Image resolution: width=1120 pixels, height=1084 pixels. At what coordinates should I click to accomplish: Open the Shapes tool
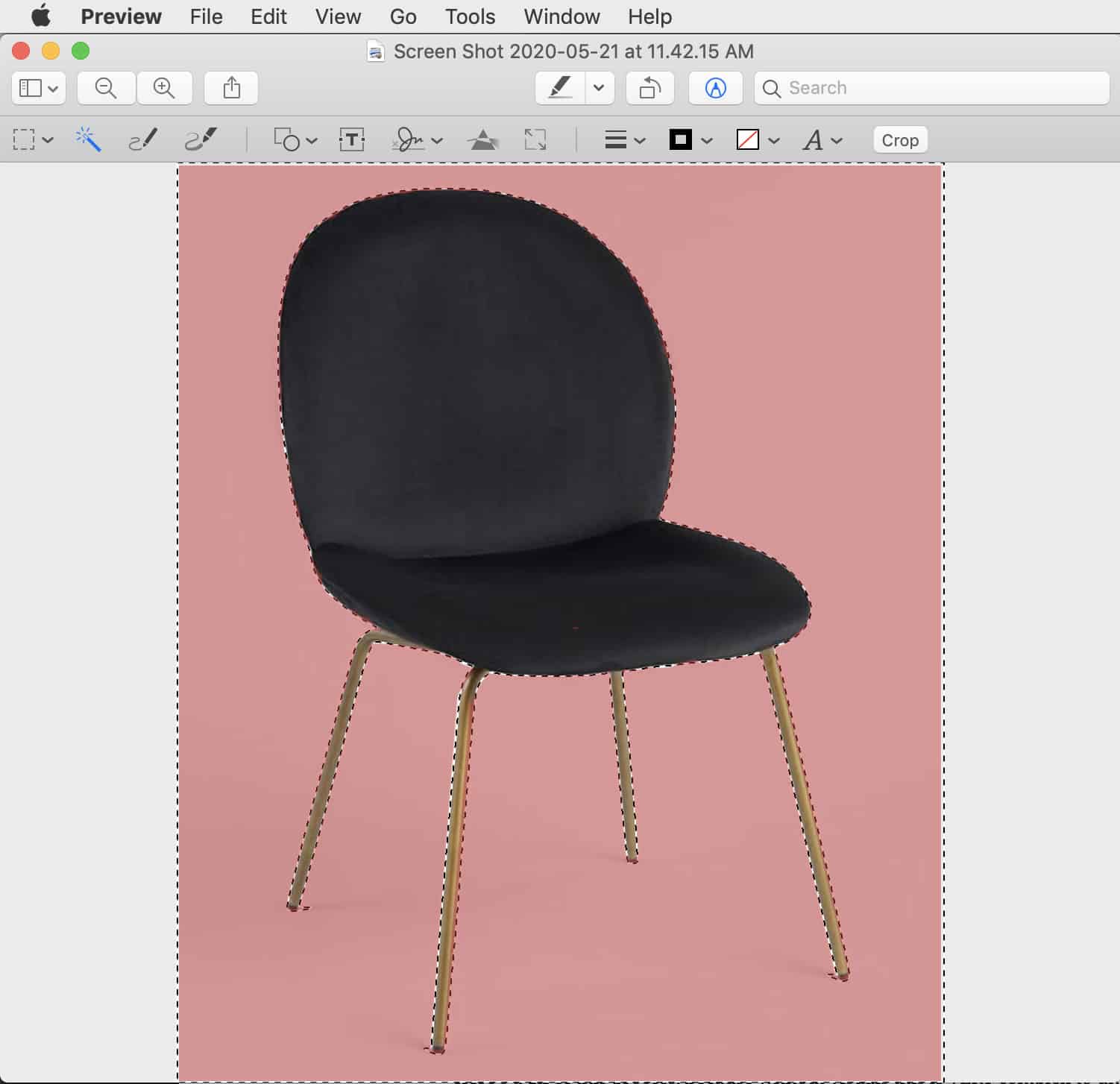286,139
